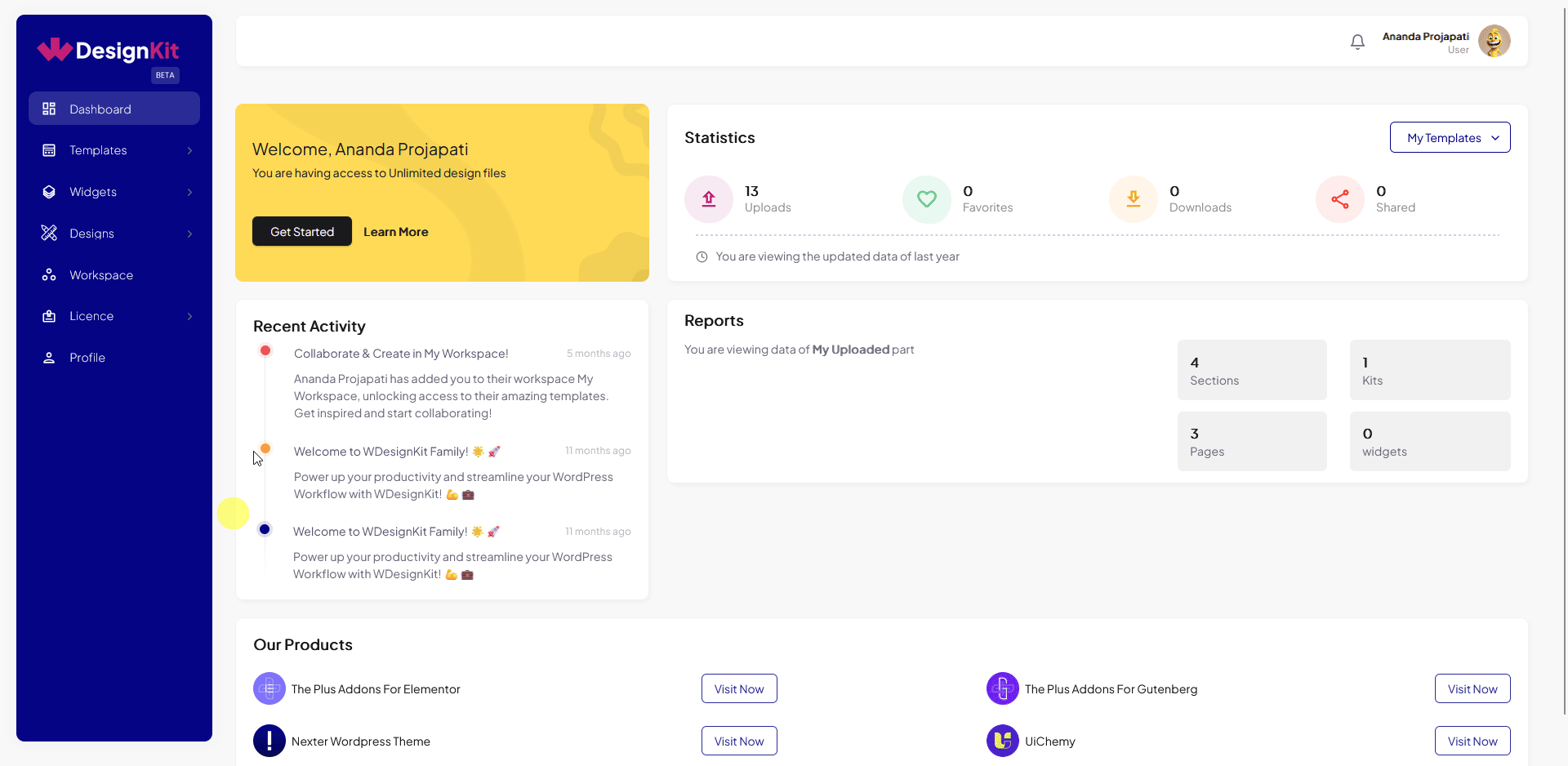The width and height of the screenshot is (1568, 766).
Task: Expand the Licence sidebar section
Action: pos(114,316)
